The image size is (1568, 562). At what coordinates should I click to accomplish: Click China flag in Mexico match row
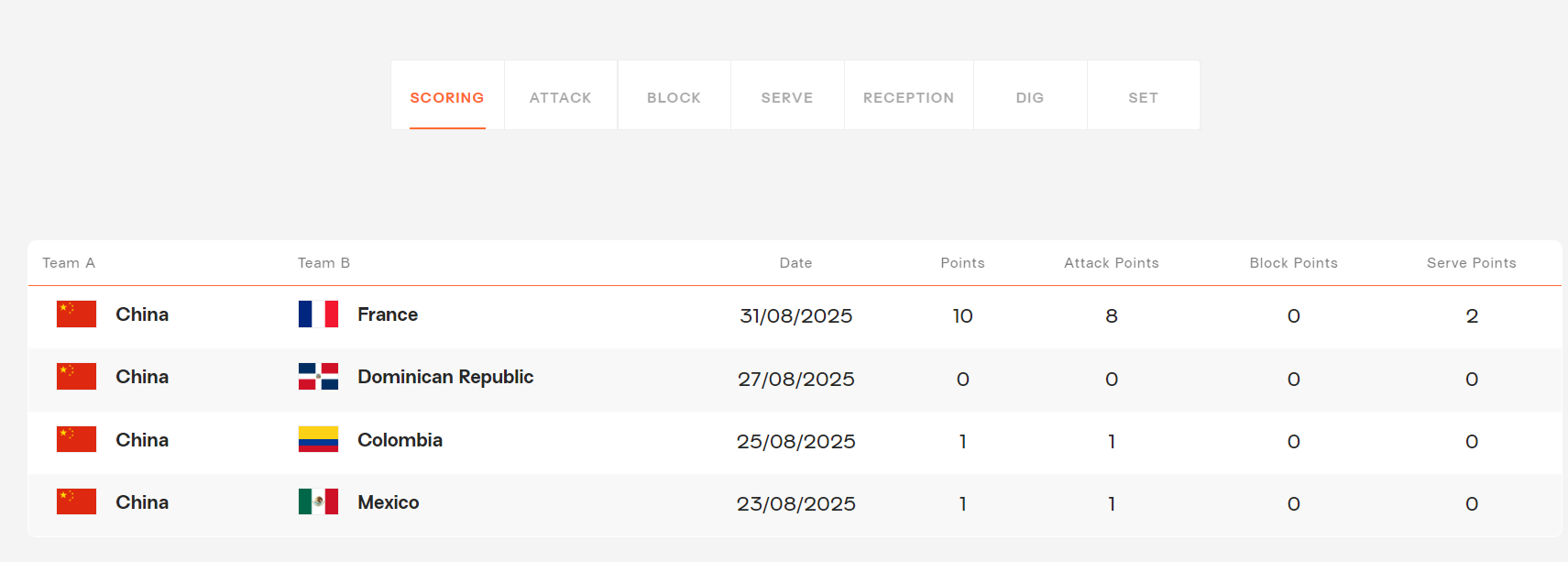[x=76, y=502]
